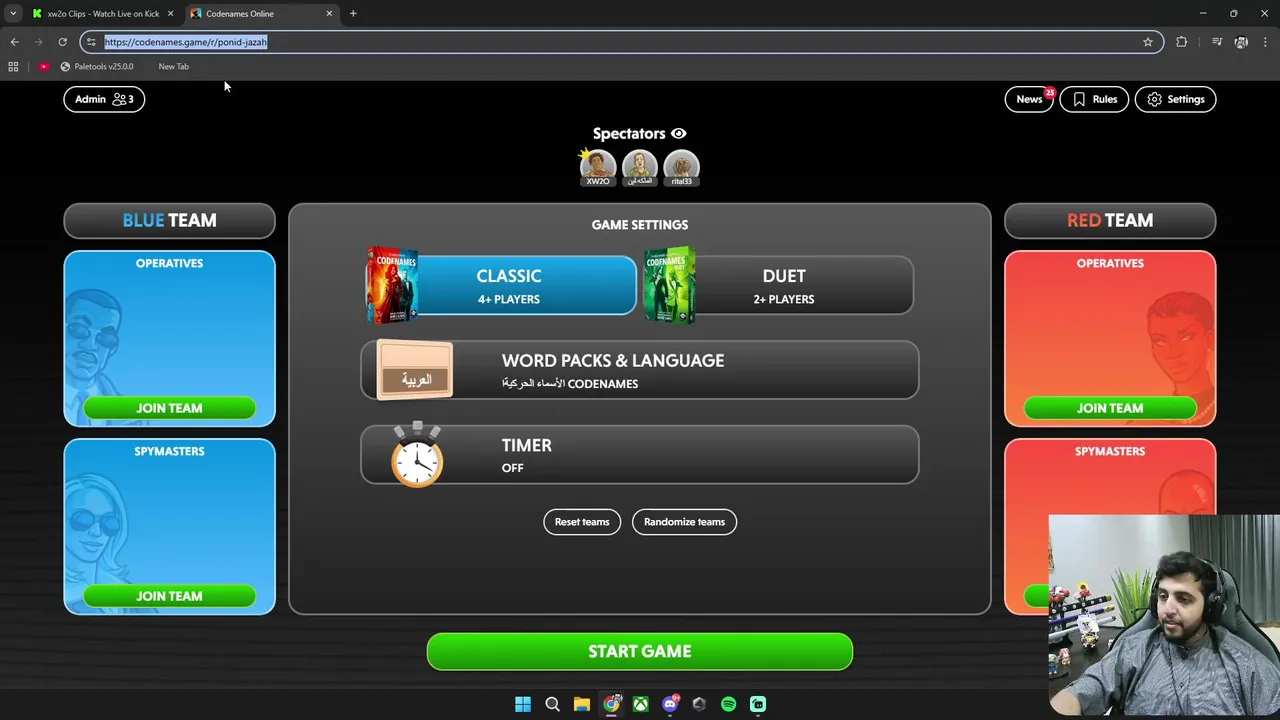Viewport: 1280px width, 720px height.
Task: Open the New Tab bookmark
Action: (173, 66)
